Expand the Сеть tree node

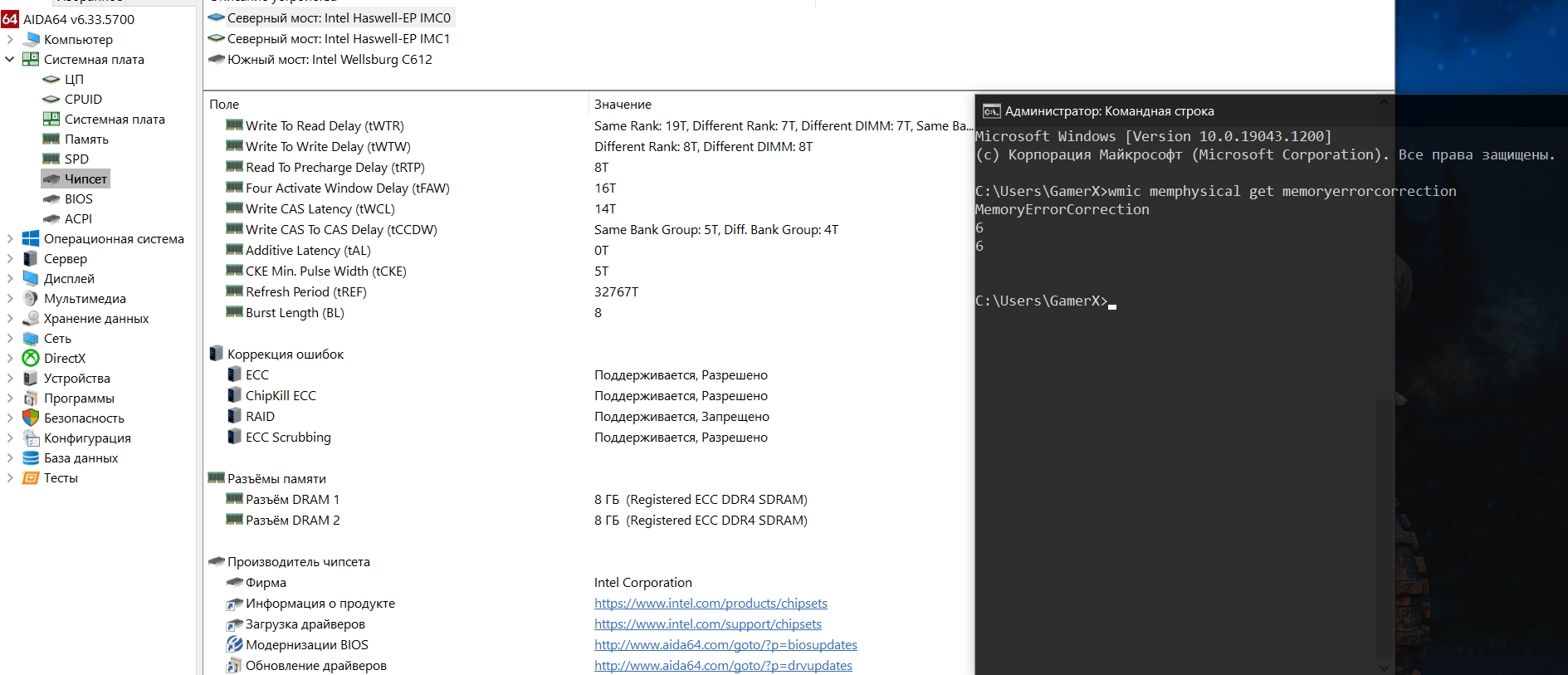pyautogui.click(x=10, y=338)
